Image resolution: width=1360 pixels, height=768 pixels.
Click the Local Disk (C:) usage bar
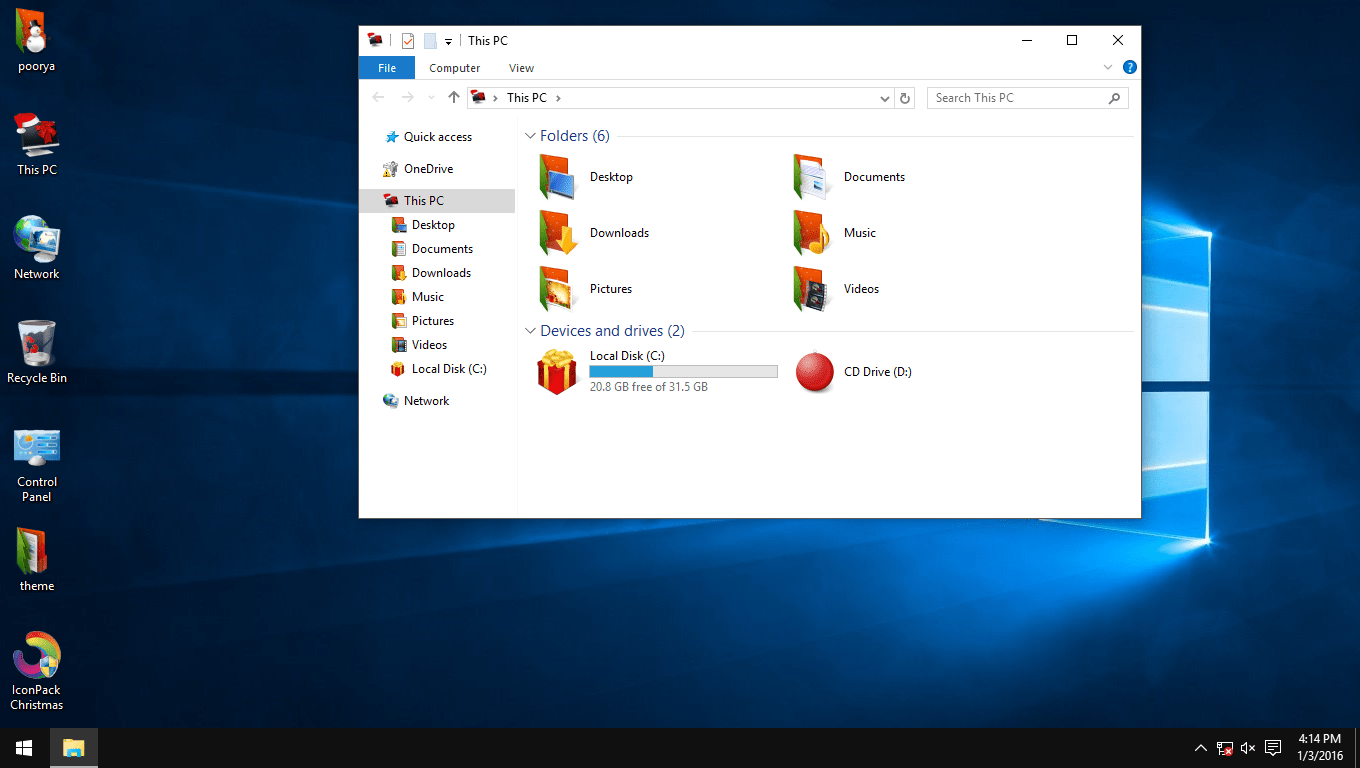(683, 371)
